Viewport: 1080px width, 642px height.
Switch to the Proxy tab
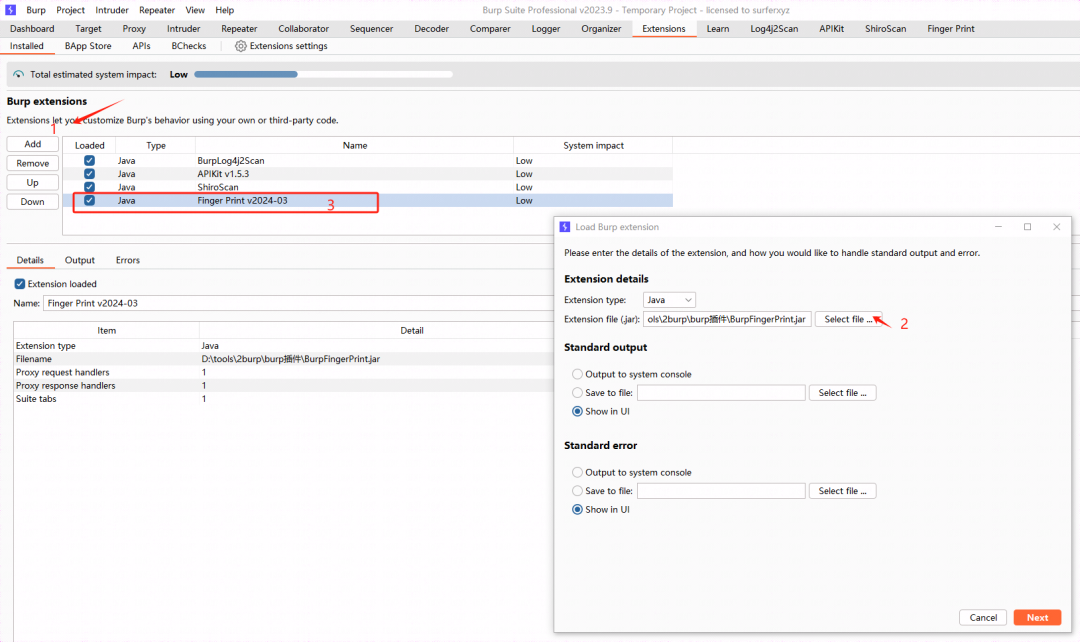click(x=134, y=29)
